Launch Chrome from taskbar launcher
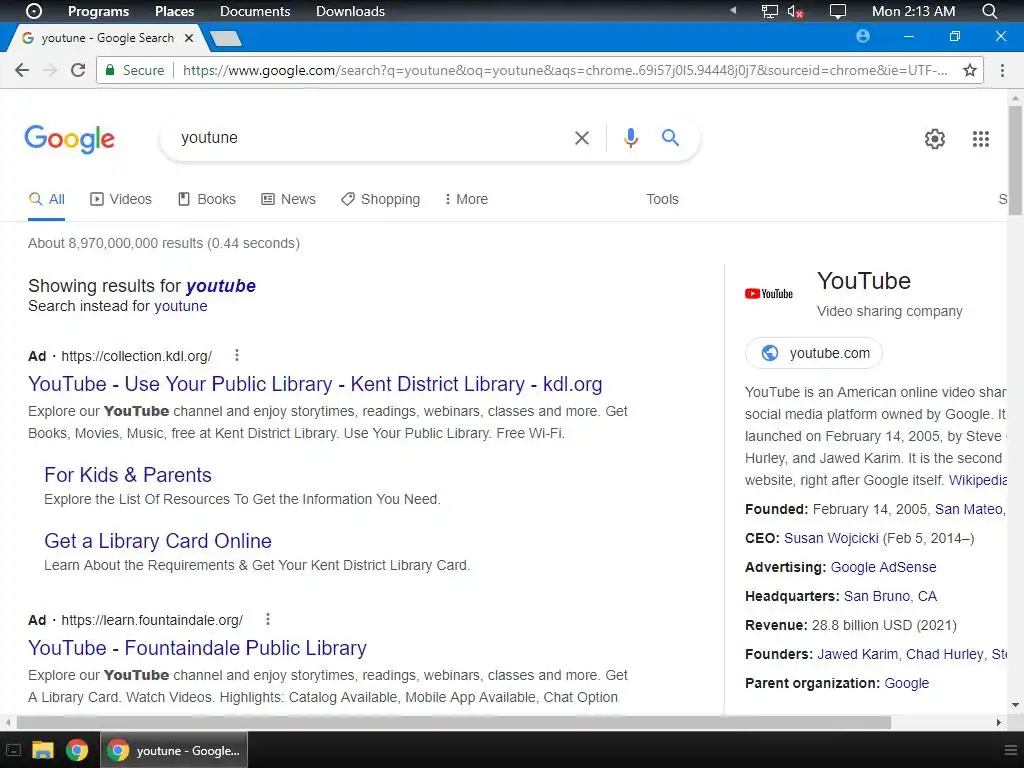 76,750
